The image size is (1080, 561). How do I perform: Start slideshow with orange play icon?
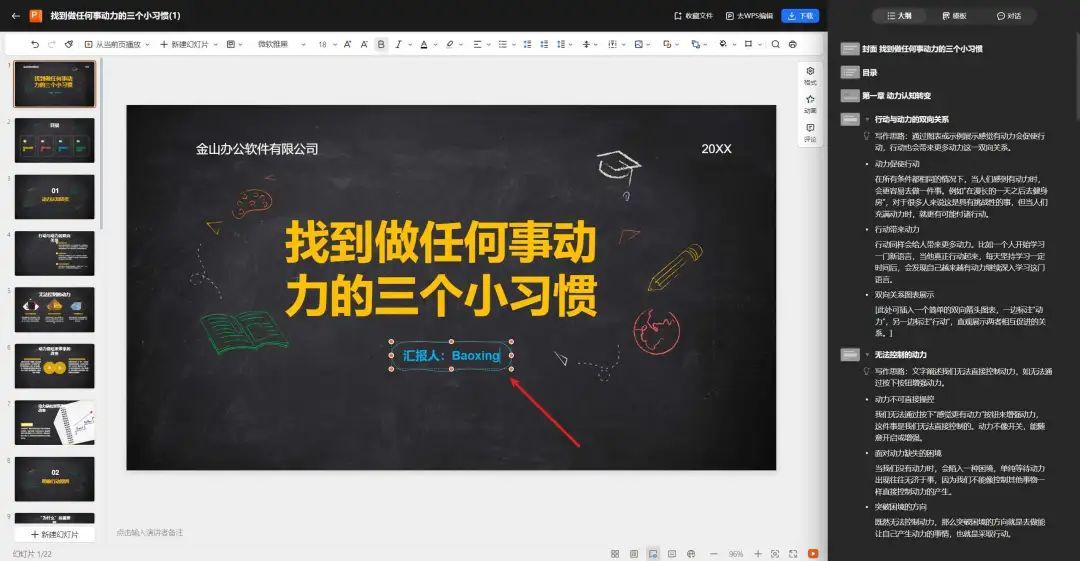[x=813, y=553]
